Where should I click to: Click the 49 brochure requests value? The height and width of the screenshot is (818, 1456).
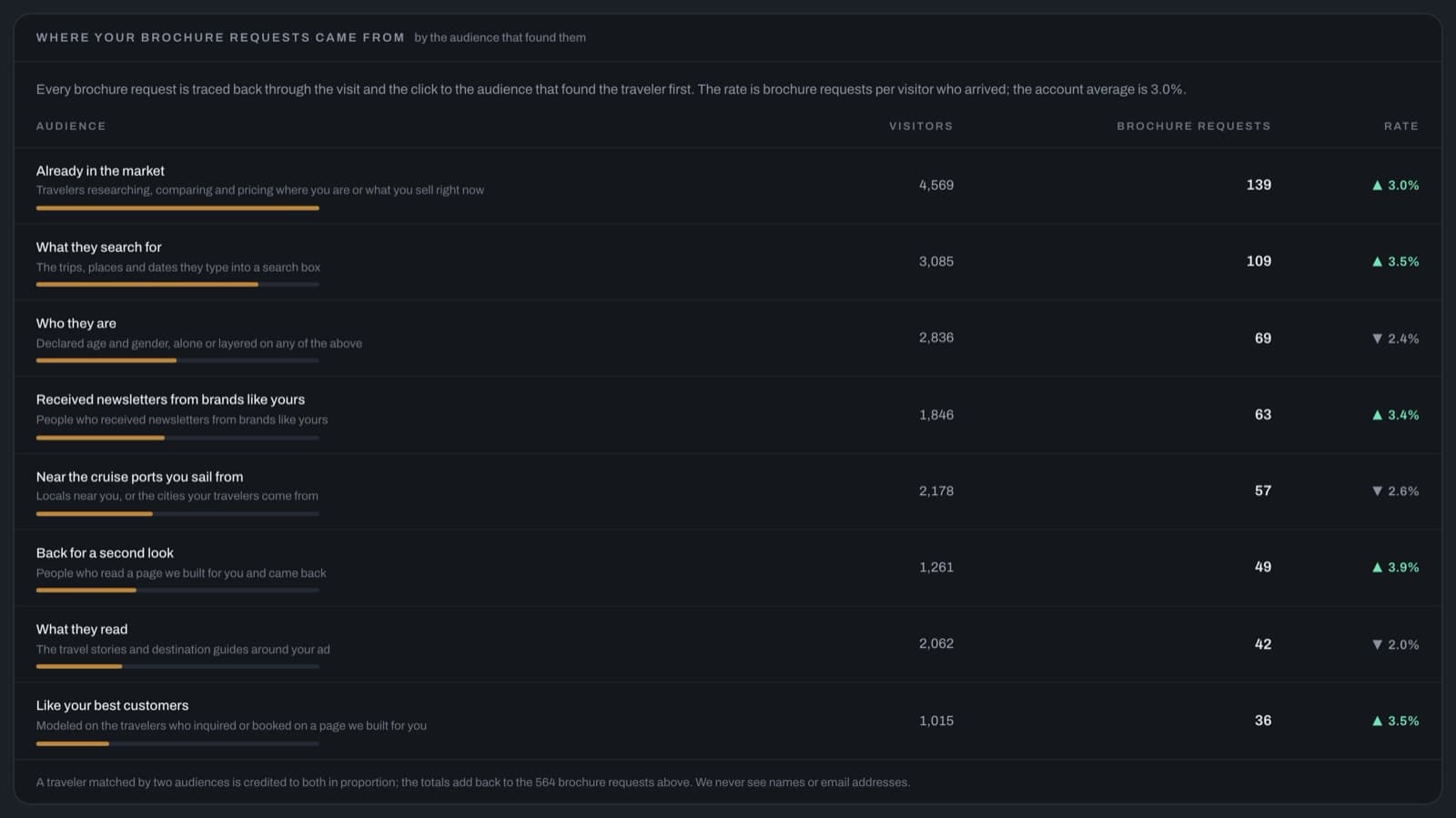tap(1263, 567)
